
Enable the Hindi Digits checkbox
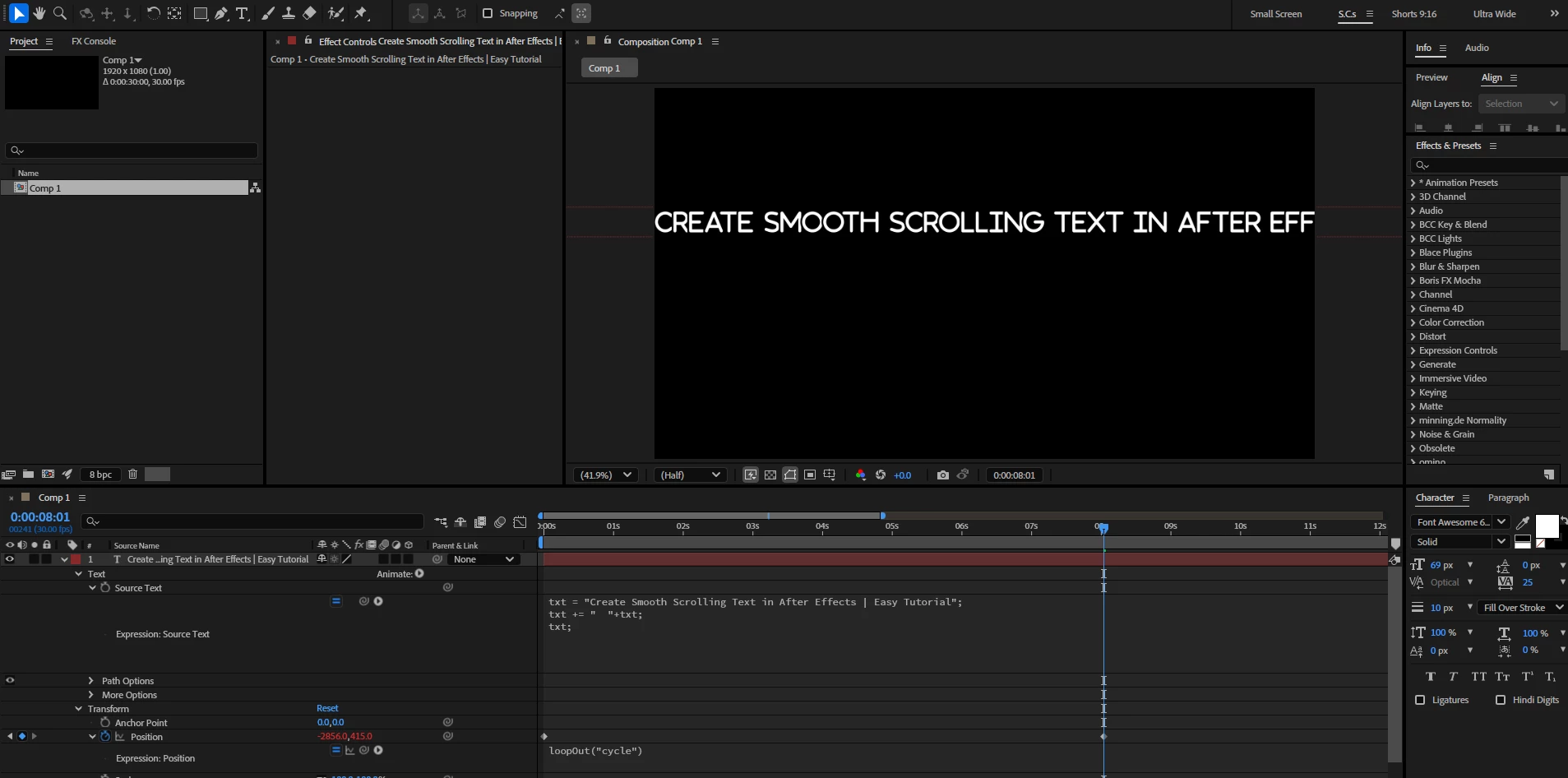click(1501, 700)
